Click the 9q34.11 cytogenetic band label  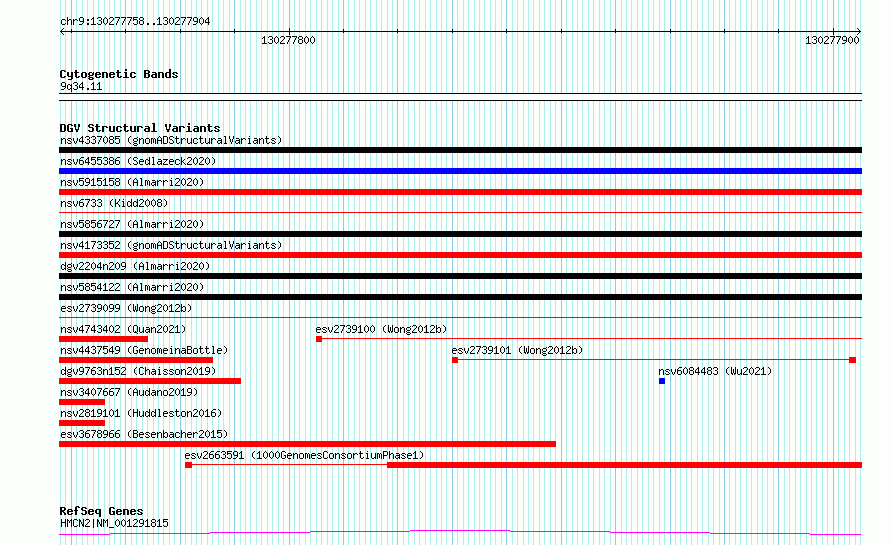tap(81, 86)
